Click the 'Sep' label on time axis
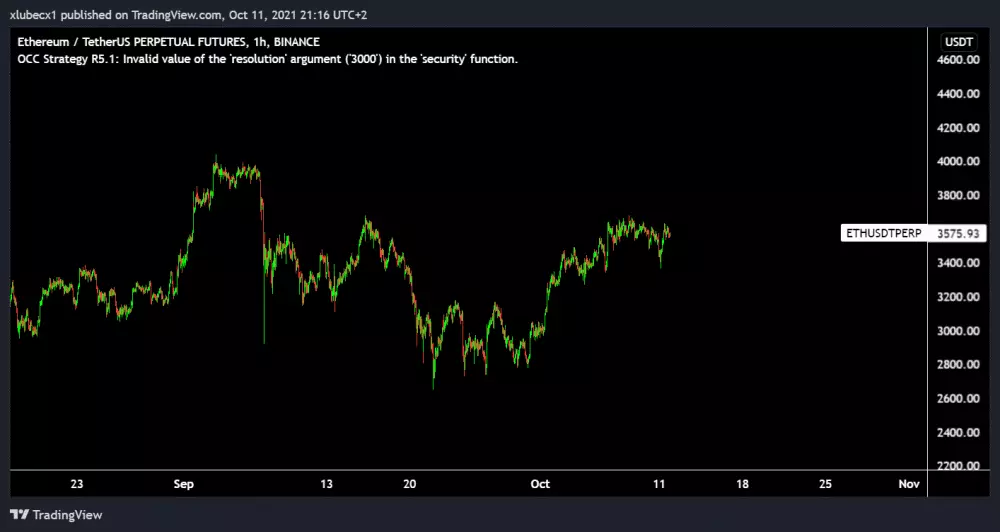Screen dimensions: 1000x532 pyautogui.click(x=184, y=484)
